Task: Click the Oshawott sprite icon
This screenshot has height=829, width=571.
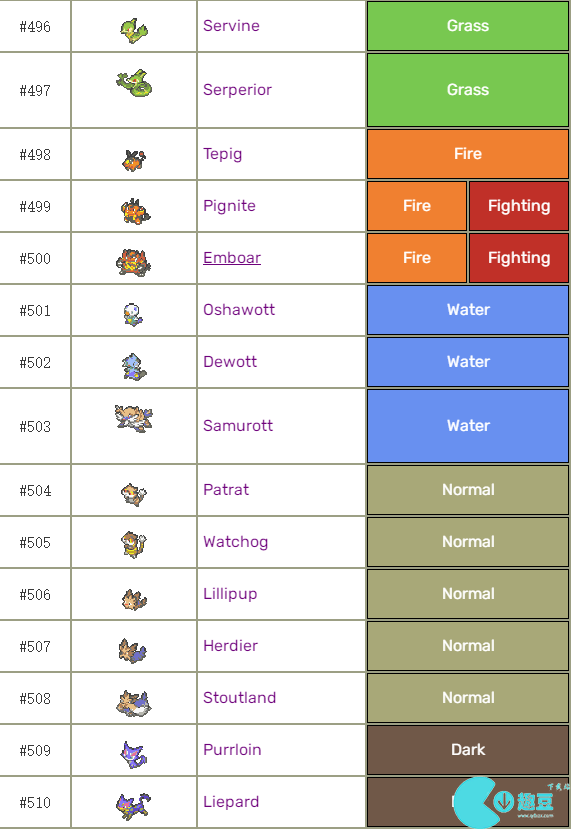Action: point(133,314)
